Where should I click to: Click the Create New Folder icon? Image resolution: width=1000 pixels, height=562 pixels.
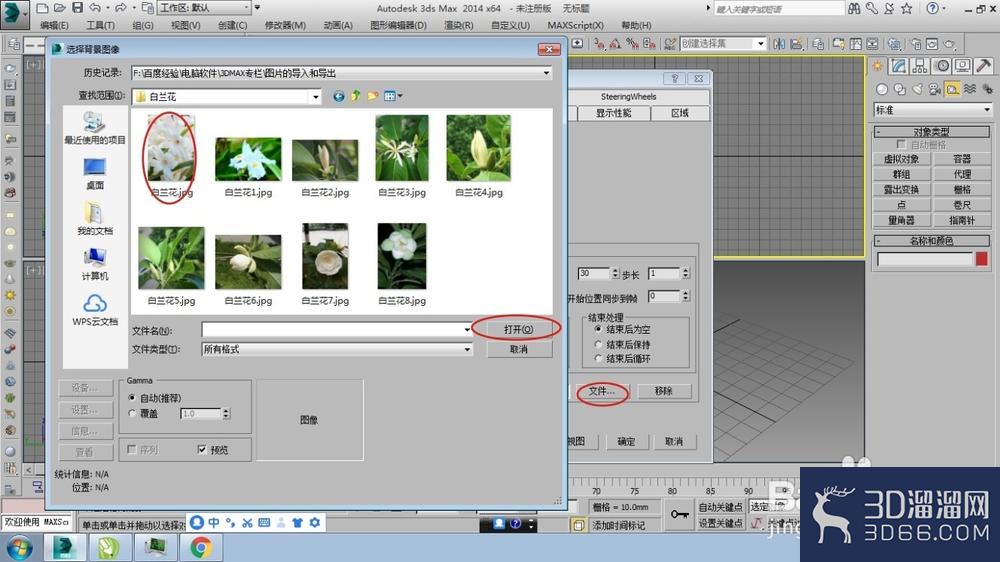click(372, 96)
